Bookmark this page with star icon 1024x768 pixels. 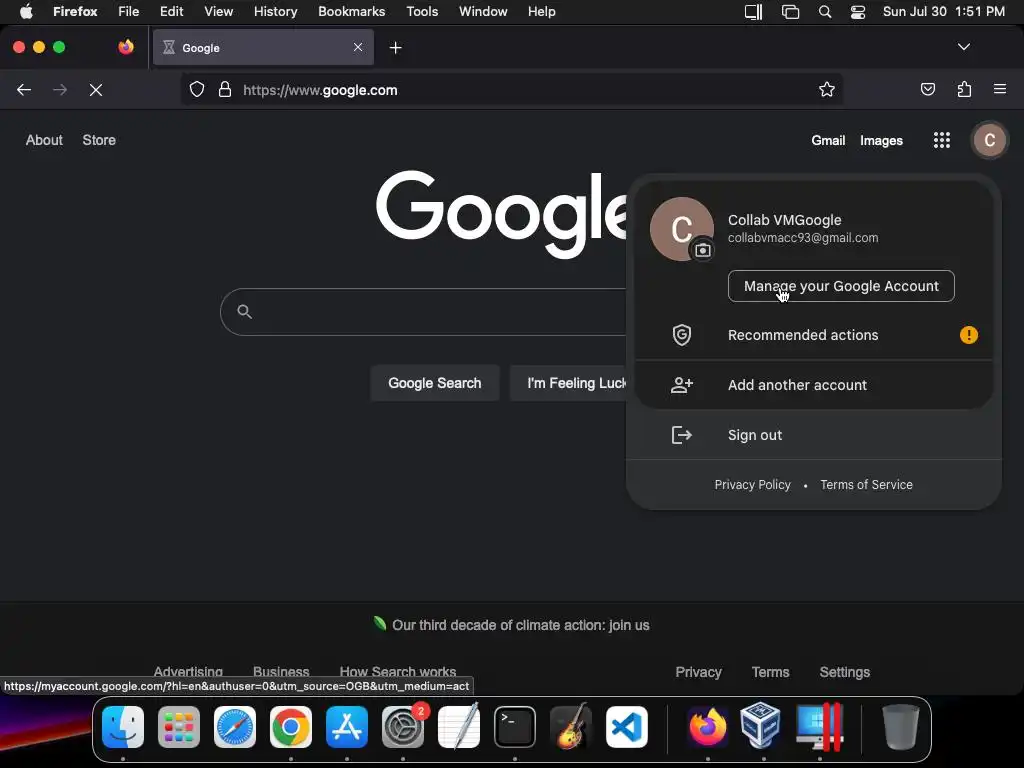pyautogui.click(x=827, y=89)
